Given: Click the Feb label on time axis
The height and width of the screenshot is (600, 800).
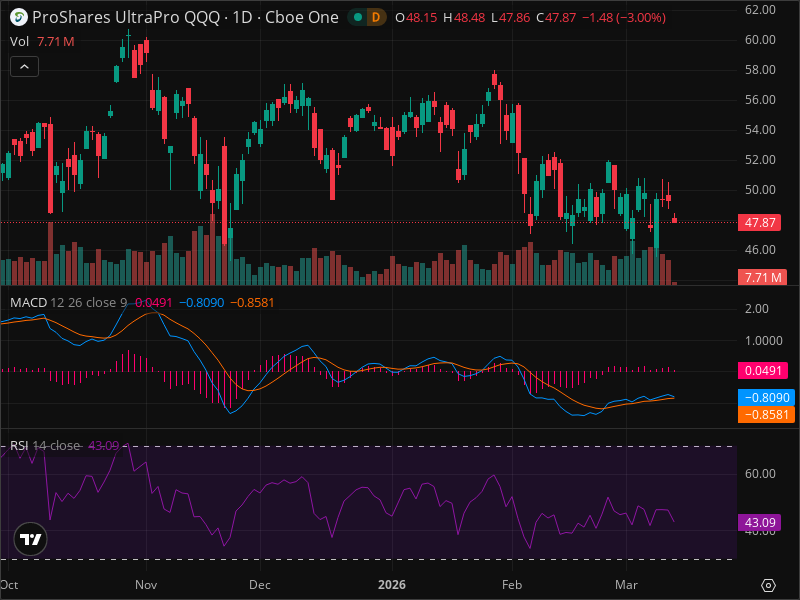Looking at the screenshot, I should (x=512, y=585).
